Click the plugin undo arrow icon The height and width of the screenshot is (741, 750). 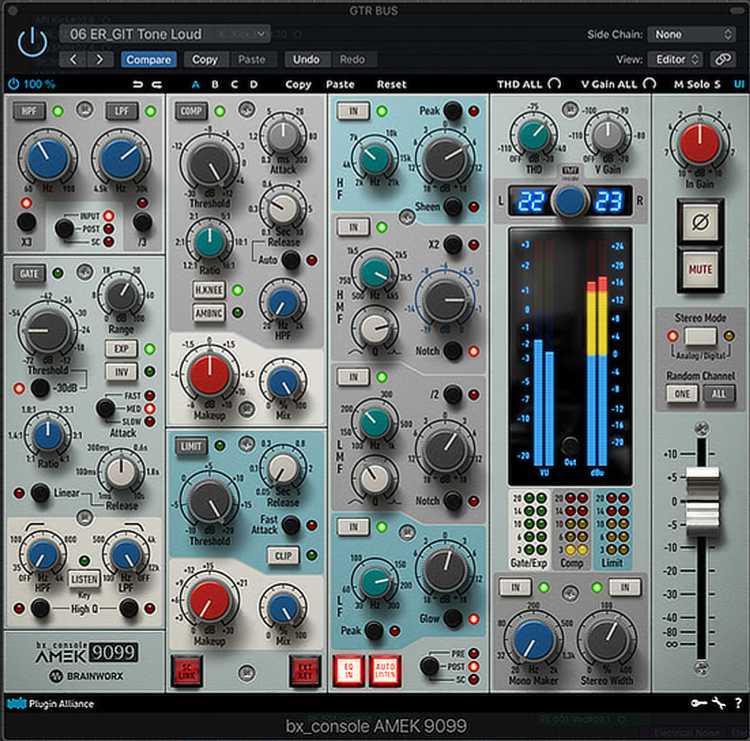click(x=138, y=85)
